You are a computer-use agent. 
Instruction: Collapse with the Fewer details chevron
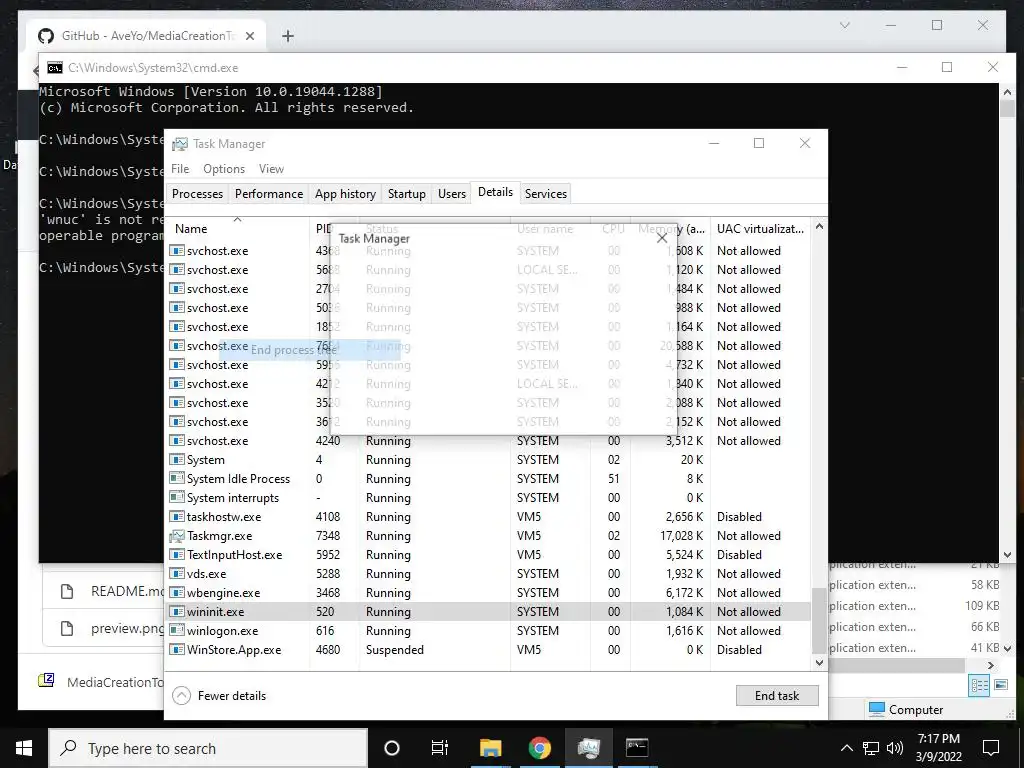182,696
